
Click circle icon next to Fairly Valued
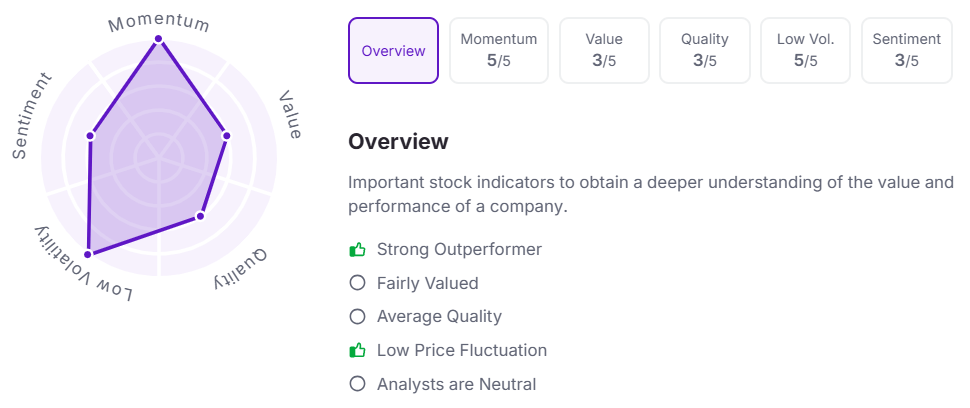(x=357, y=283)
